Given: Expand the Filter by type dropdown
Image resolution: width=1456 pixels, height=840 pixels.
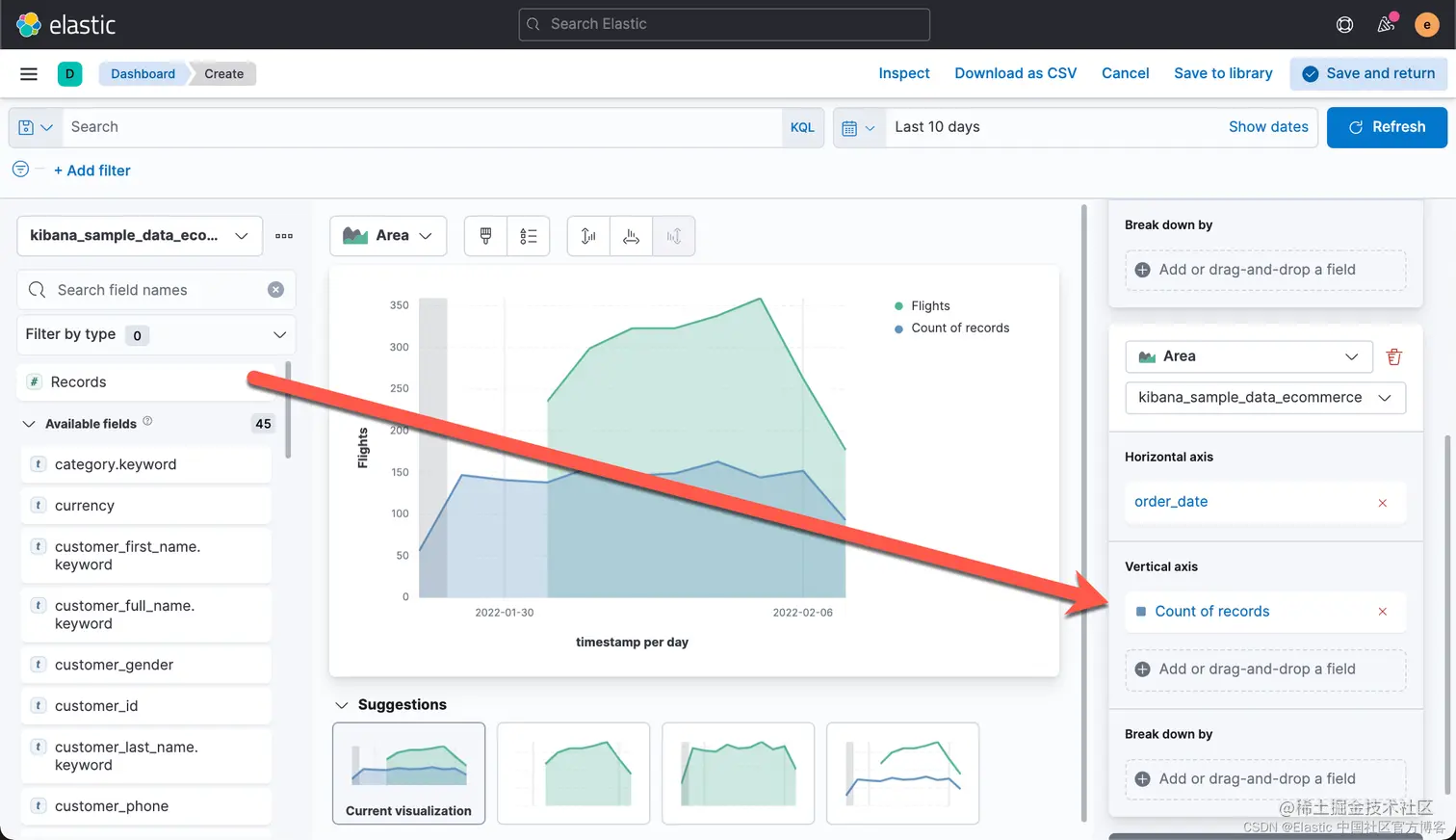Looking at the screenshot, I should click(156, 334).
